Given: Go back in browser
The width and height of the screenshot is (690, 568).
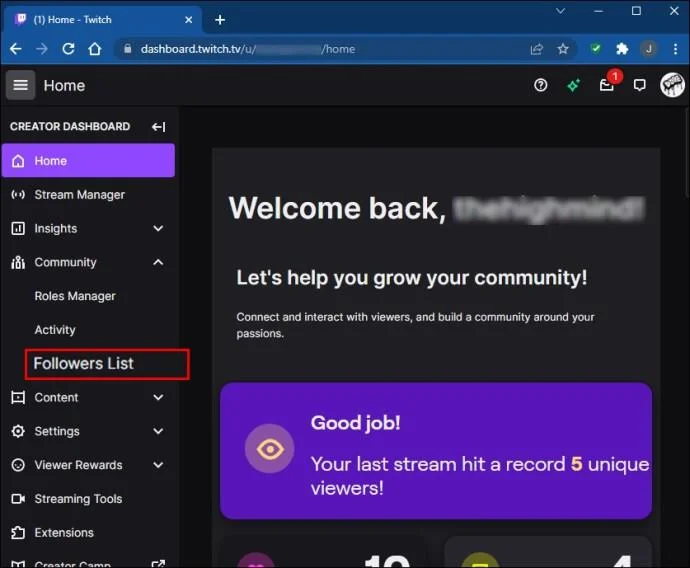Looking at the screenshot, I should (16, 49).
